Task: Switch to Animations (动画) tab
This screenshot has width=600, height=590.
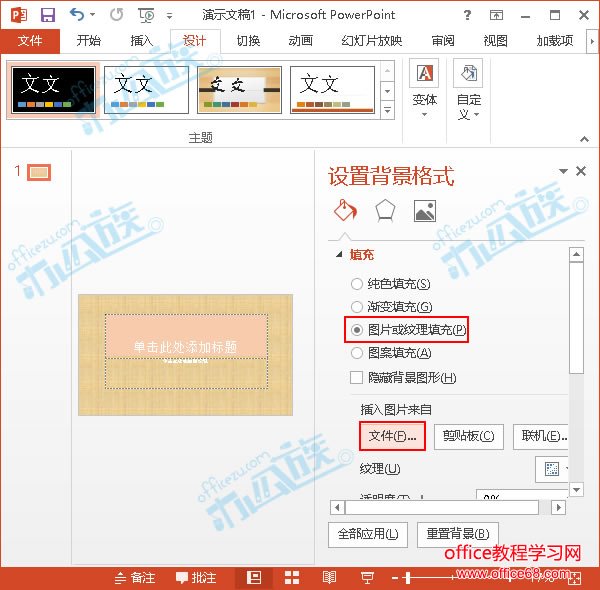Action: click(x=301, y=41)
